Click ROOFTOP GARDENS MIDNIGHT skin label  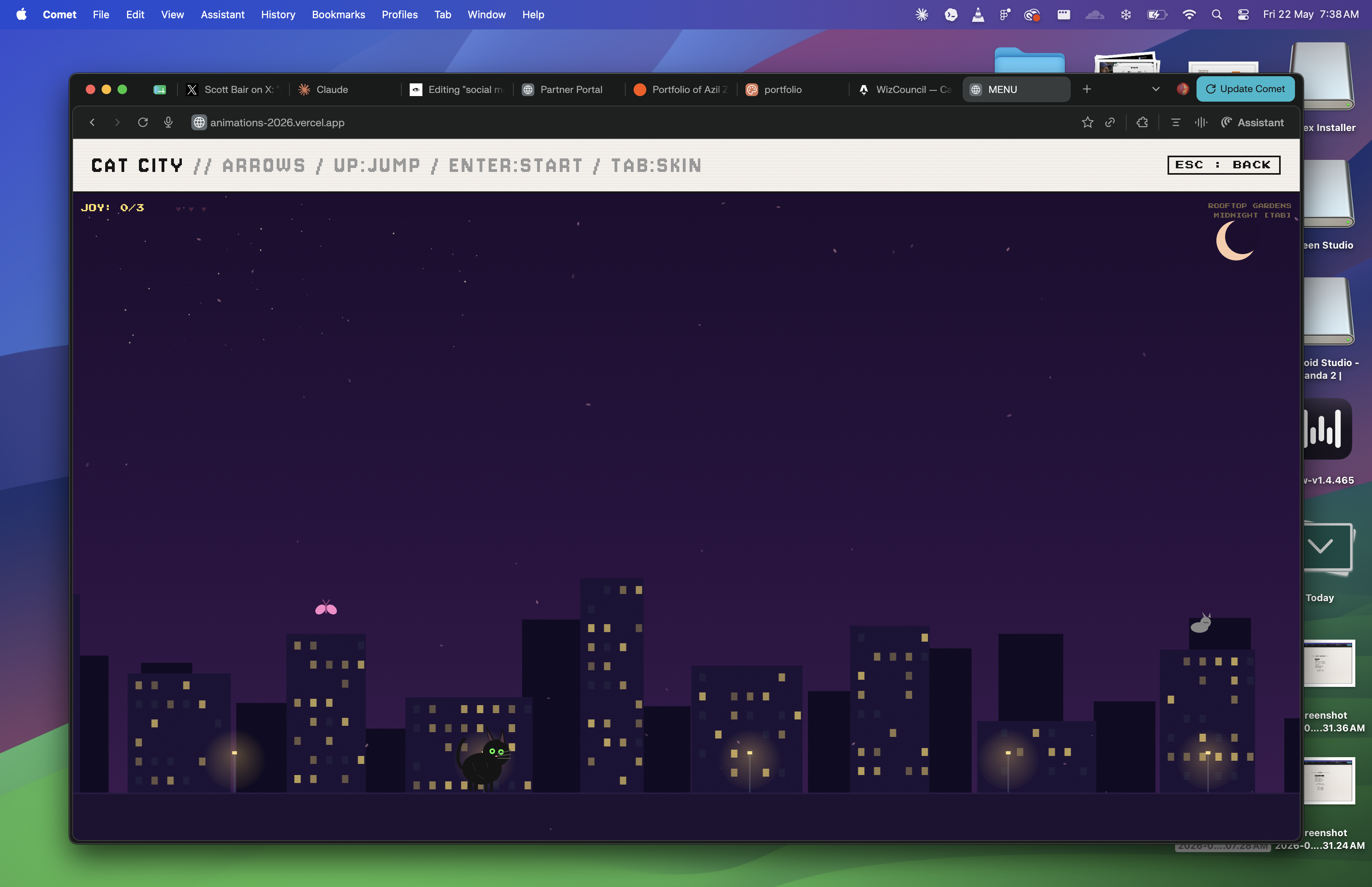(x=1249, y=210)
